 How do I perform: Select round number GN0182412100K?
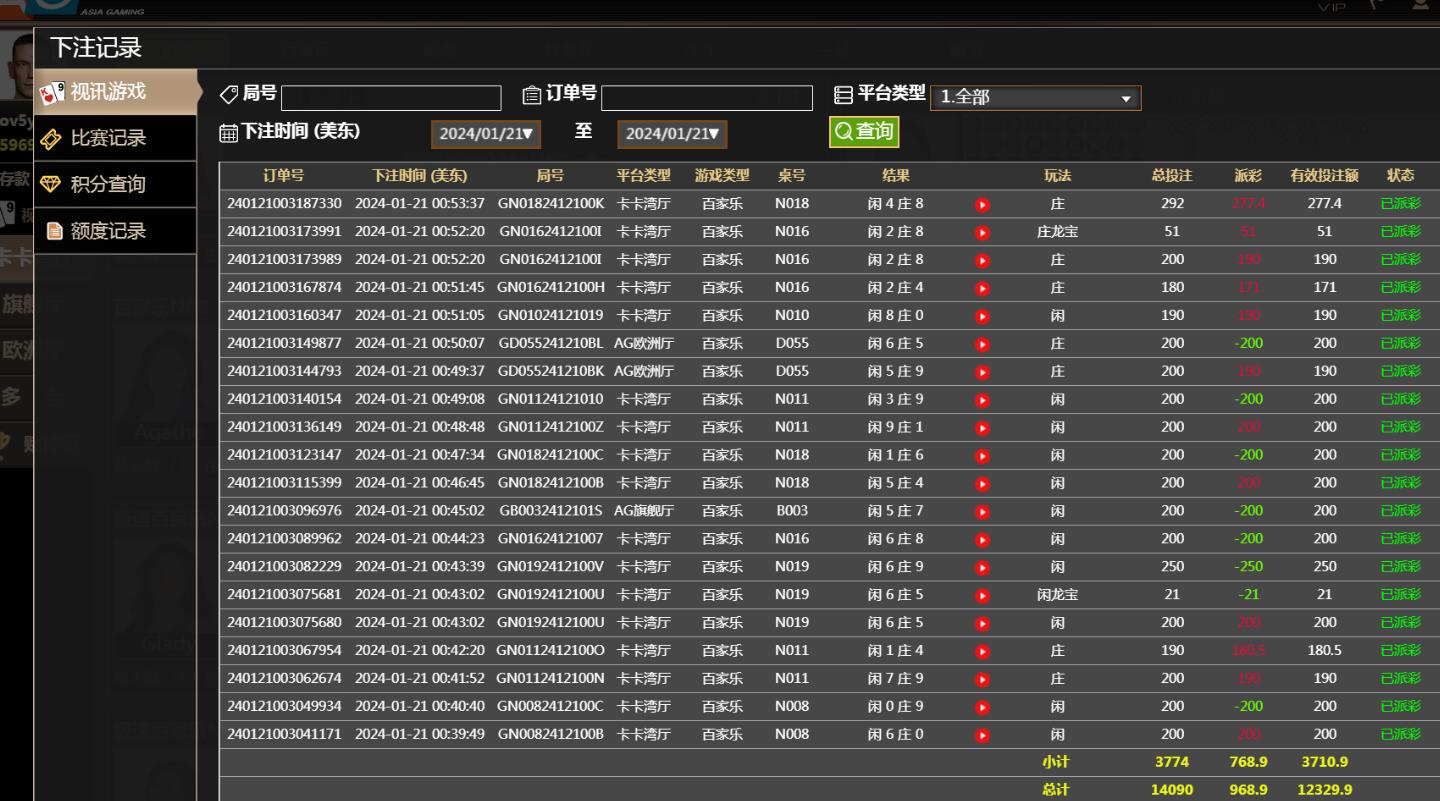click(551, 203)
